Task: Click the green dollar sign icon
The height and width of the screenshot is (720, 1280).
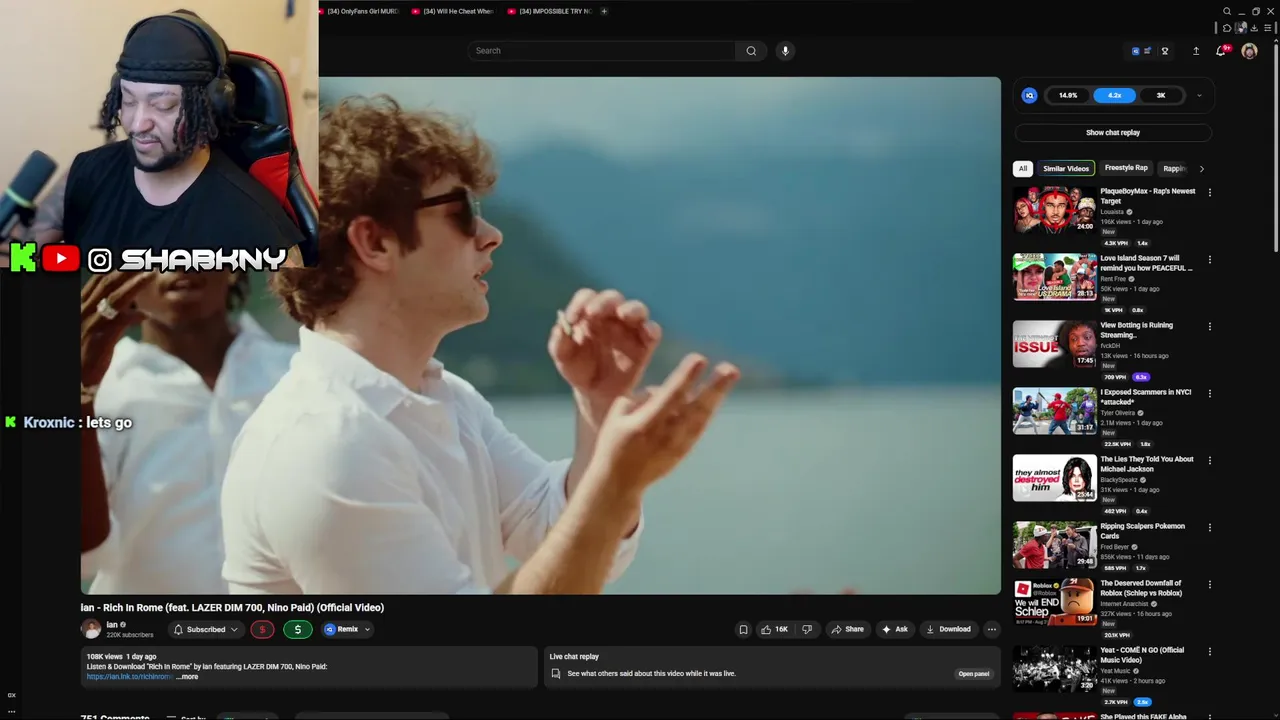Action: pyautogui.click(x=297, y=629)
